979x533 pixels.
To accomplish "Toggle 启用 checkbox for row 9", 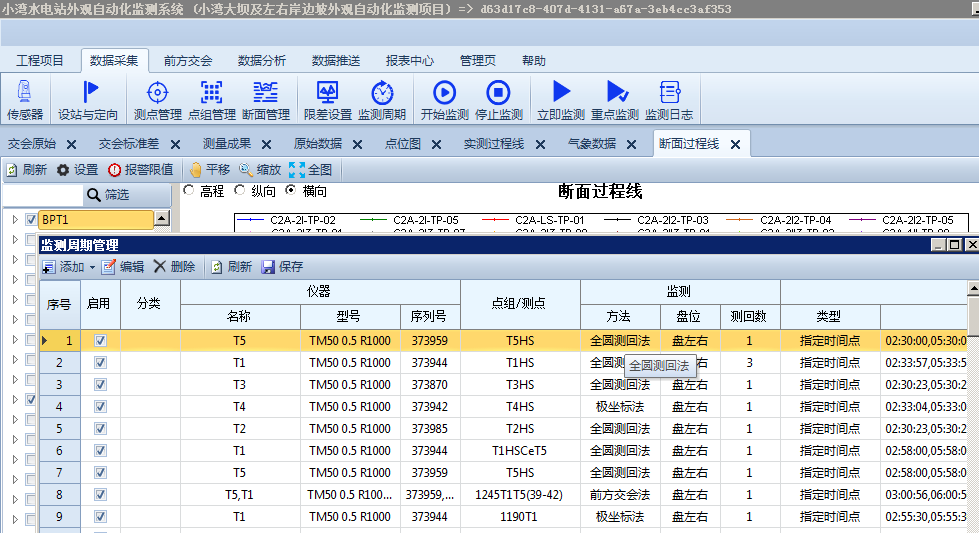I will click(100, 517).
